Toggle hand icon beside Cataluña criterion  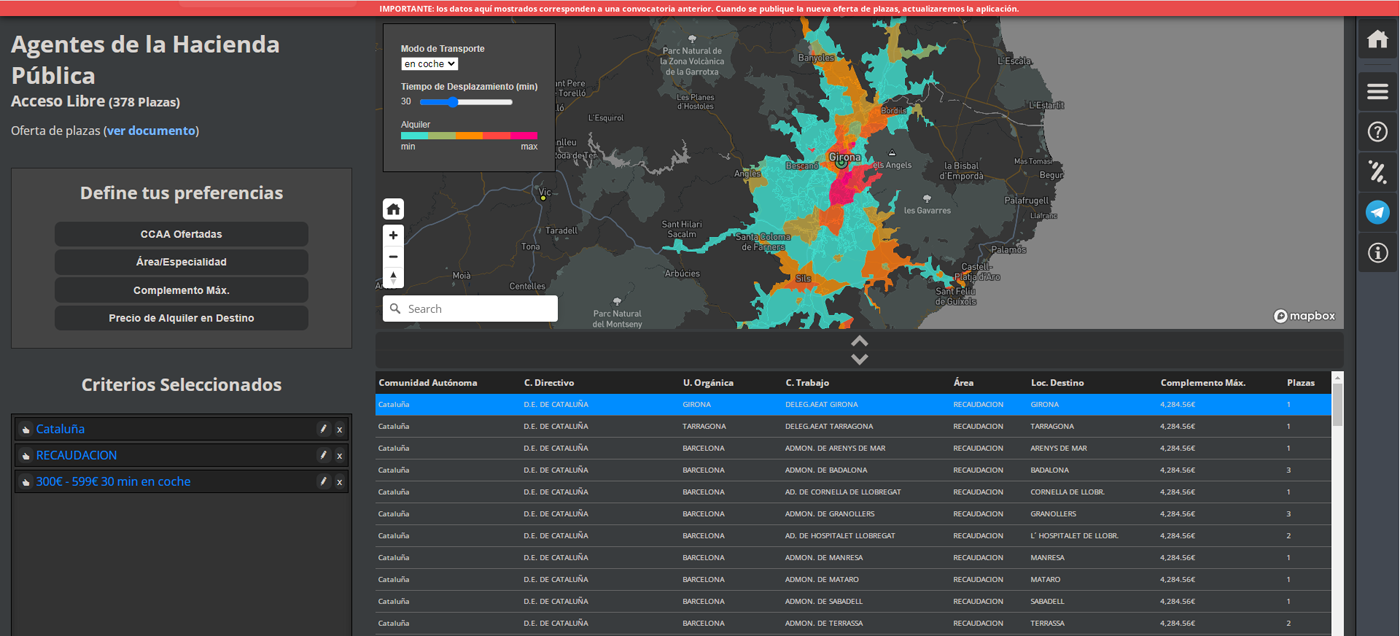[25, 429]
